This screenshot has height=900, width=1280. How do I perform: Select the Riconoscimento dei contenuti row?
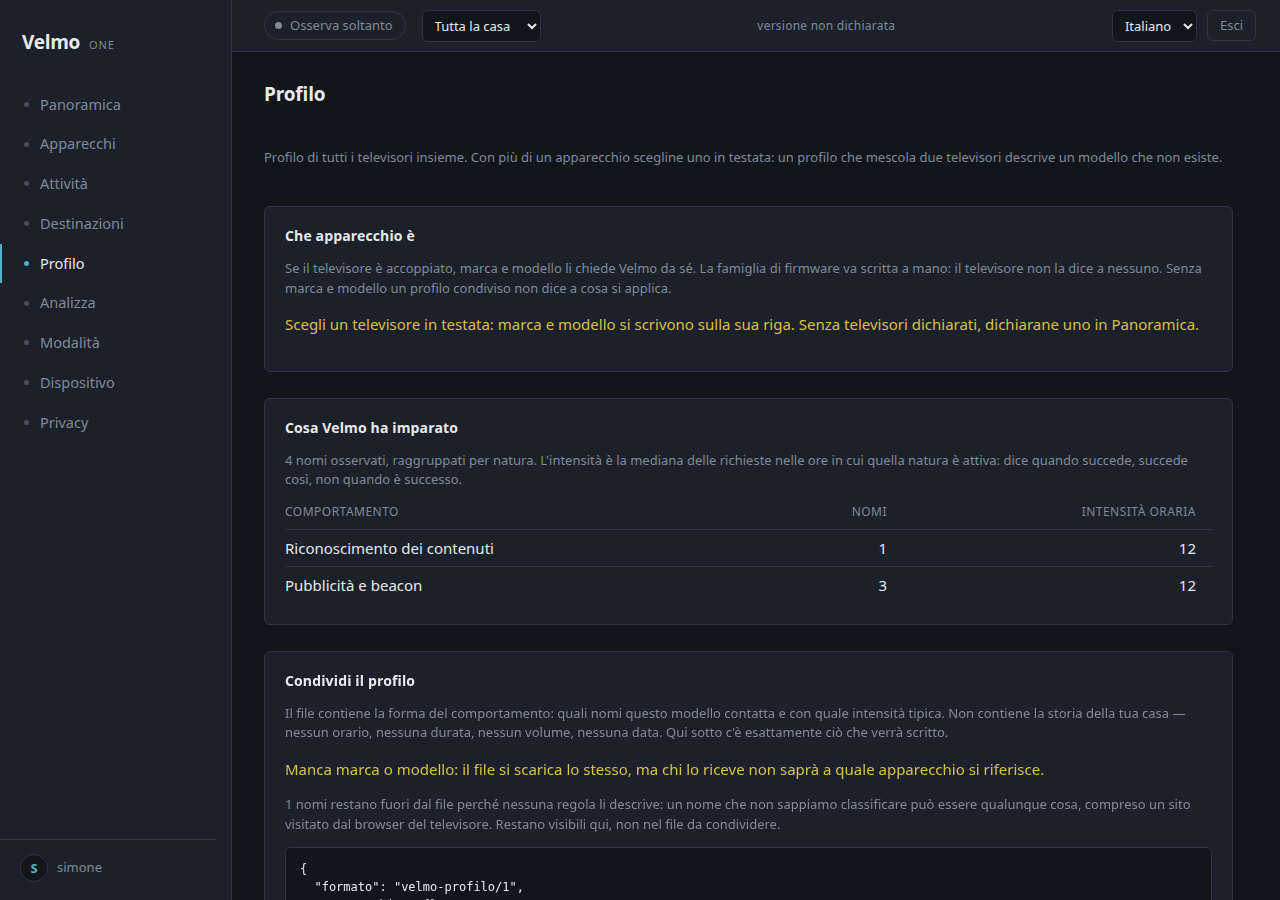(x=748, y=549)
